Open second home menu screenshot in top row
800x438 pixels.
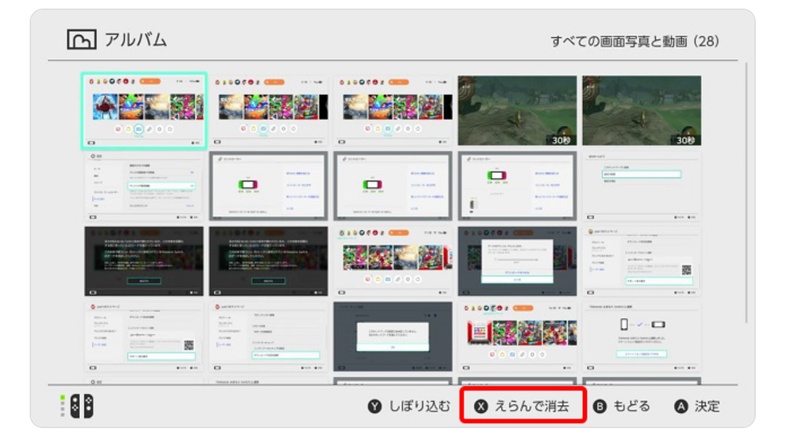[268, 111]
